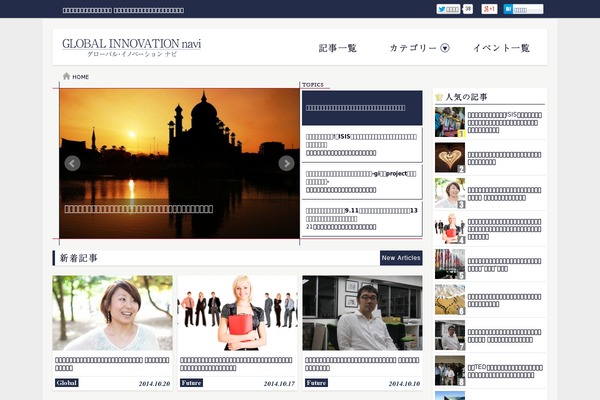The image size is (600, 400).
Task: Open article title dated 2014.10.20
Action: click(x=112, y=364)
